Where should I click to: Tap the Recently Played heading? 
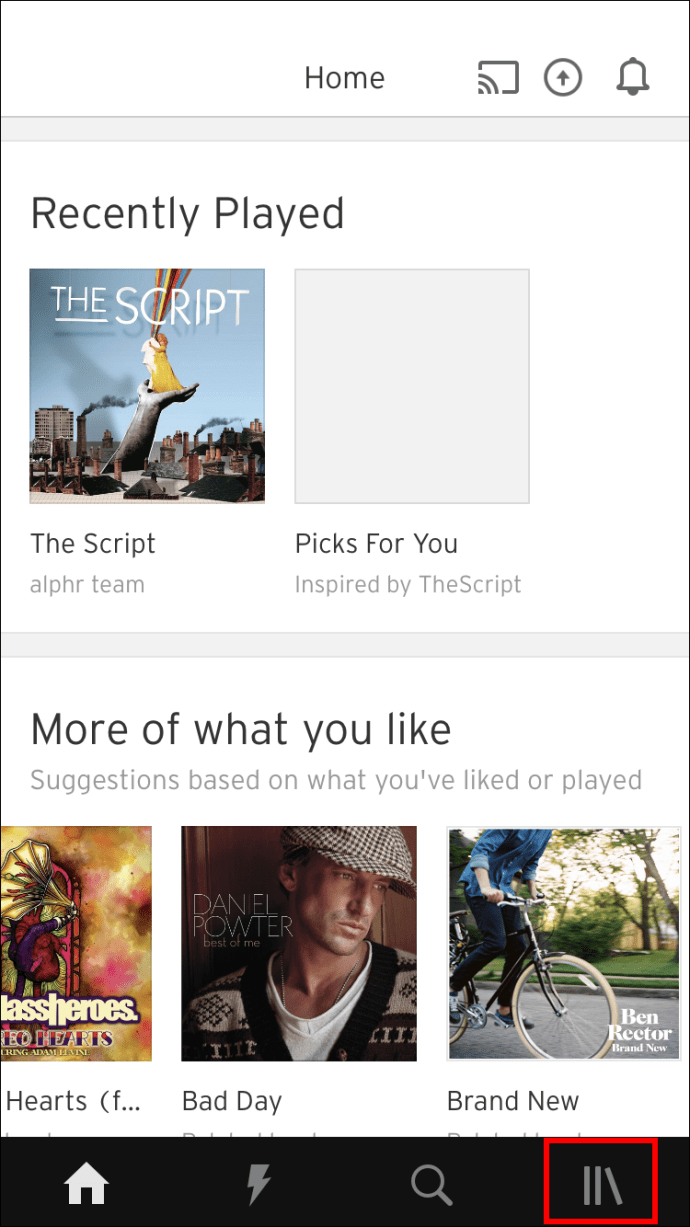pyautogui.click(x=187, y=214)
